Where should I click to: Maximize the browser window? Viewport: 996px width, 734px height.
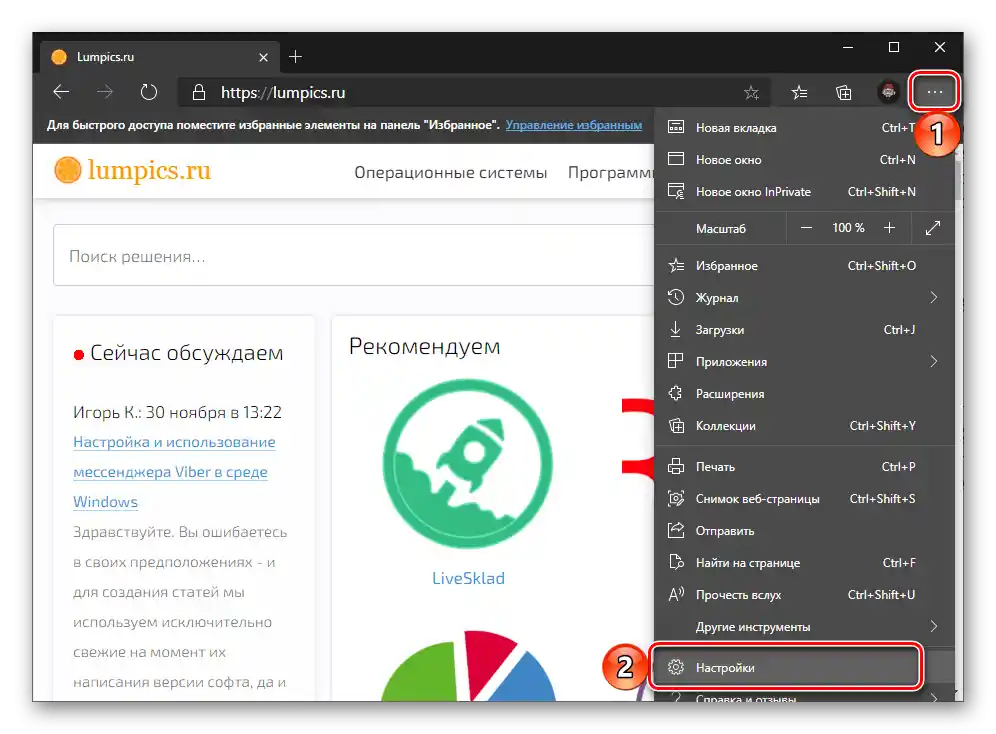click(894, 47)
